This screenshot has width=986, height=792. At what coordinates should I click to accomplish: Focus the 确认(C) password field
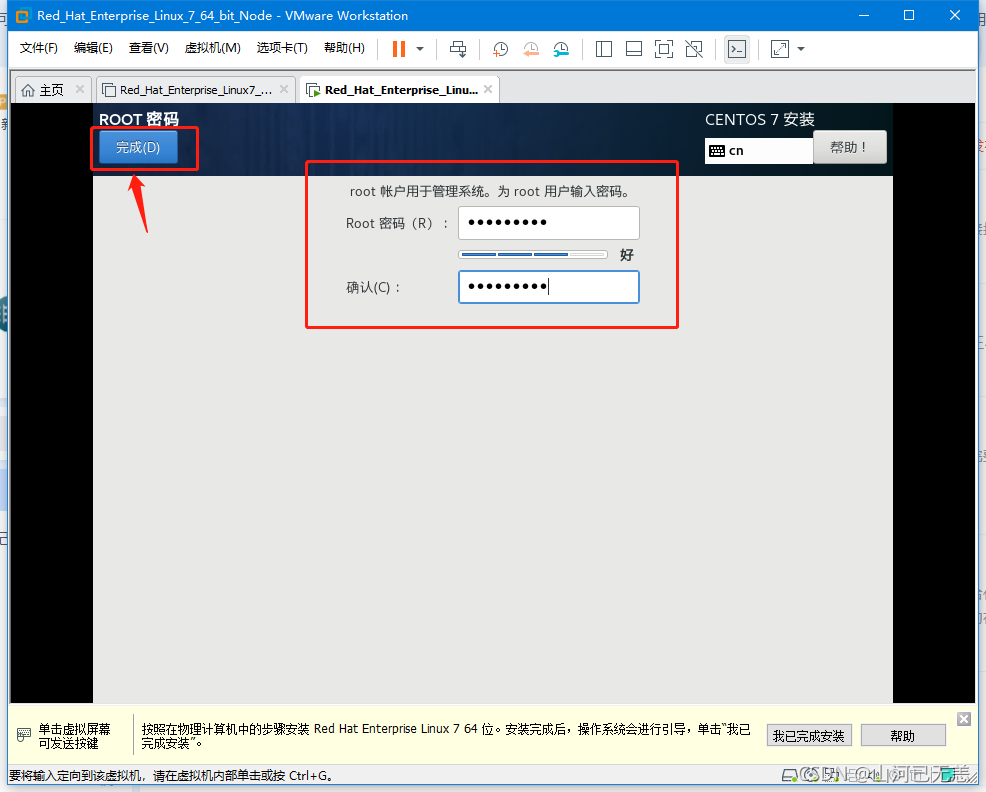pyautogui.click(x=549, y=287)
